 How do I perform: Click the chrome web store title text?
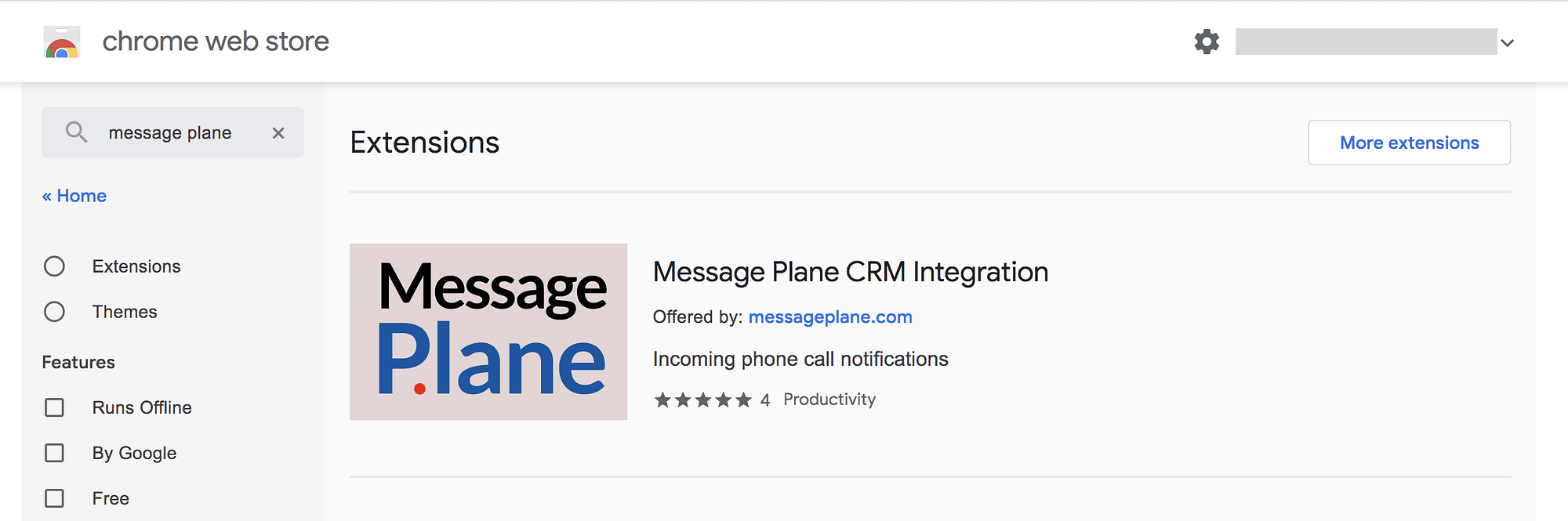(x=216, y=42)
